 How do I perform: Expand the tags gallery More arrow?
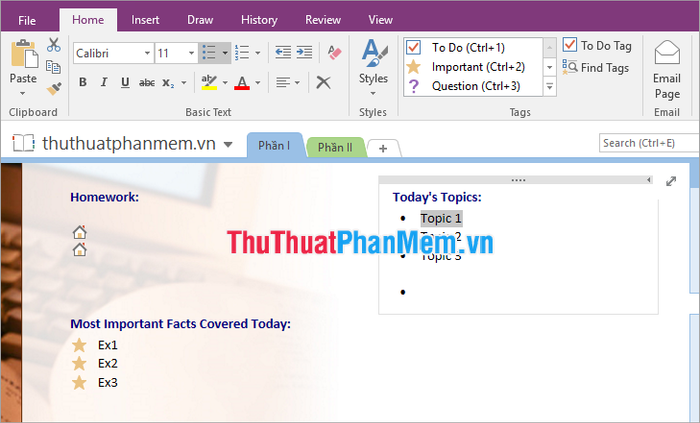point(550,87)
